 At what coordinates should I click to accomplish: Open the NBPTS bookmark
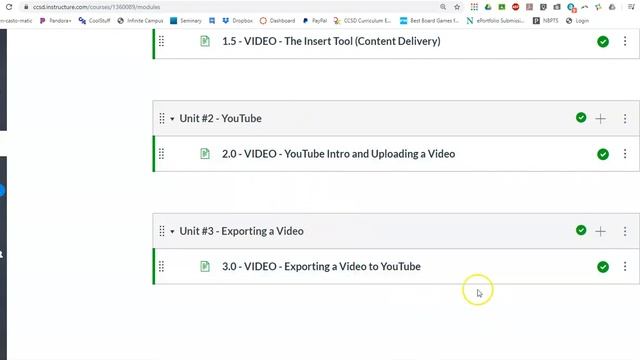pos(546,20)
